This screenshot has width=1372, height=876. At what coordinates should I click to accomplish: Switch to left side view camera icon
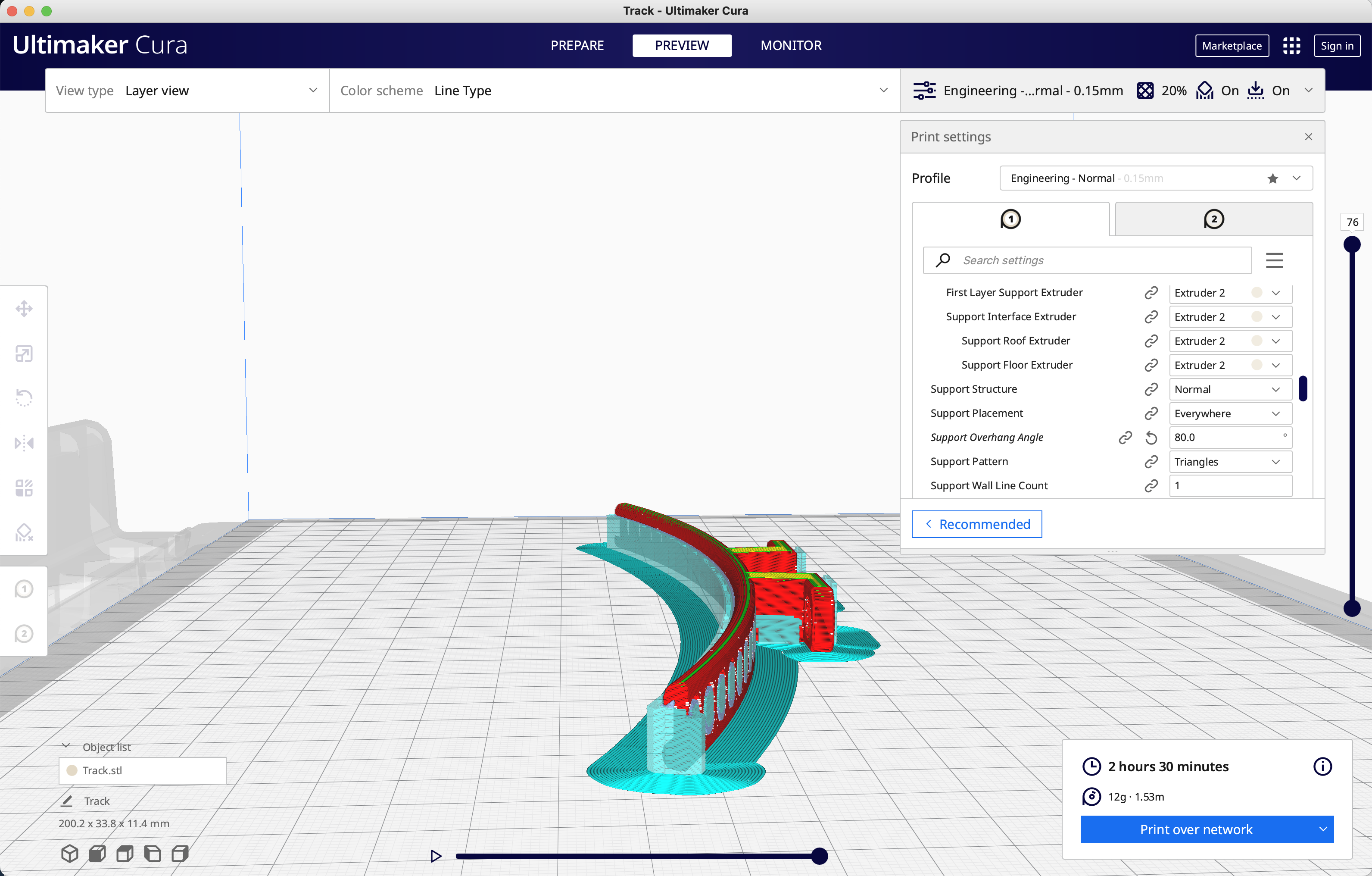tap(153, 853)
